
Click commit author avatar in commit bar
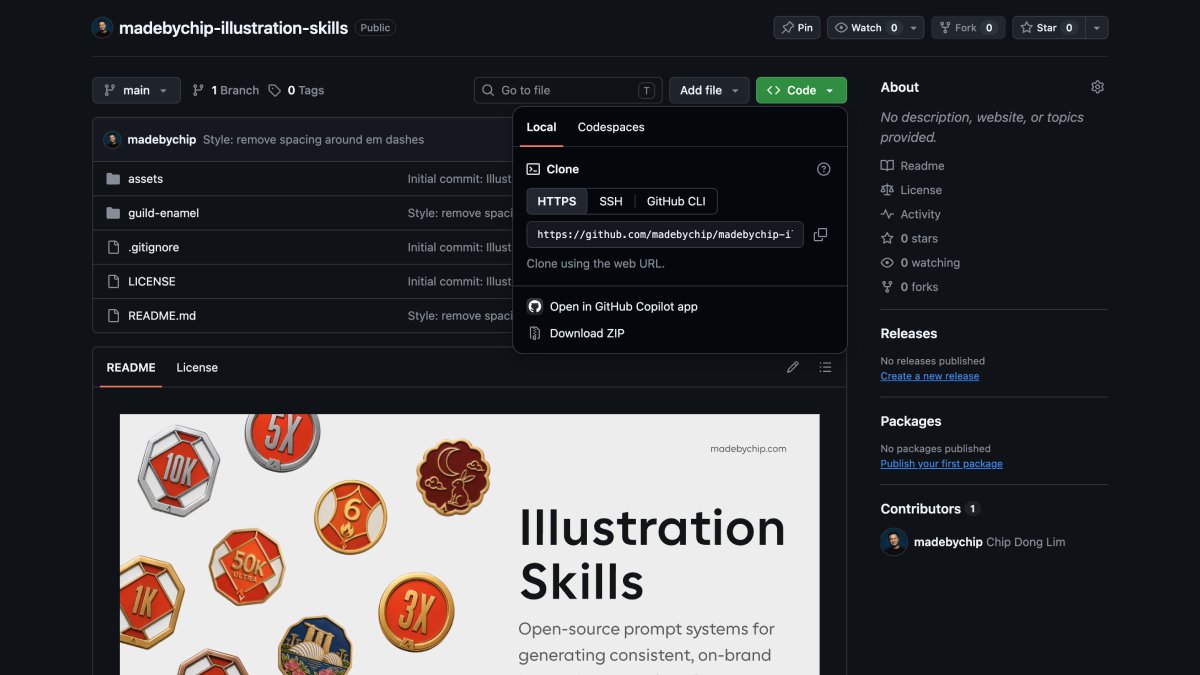[113, 139]
